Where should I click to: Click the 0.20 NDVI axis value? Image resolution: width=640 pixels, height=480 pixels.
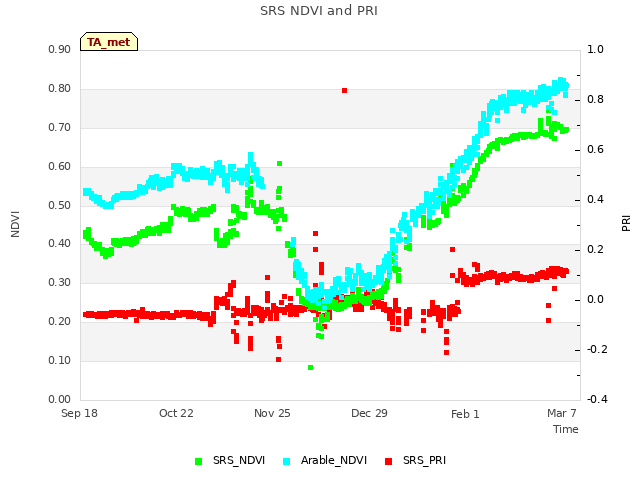[x=60, y=321]
